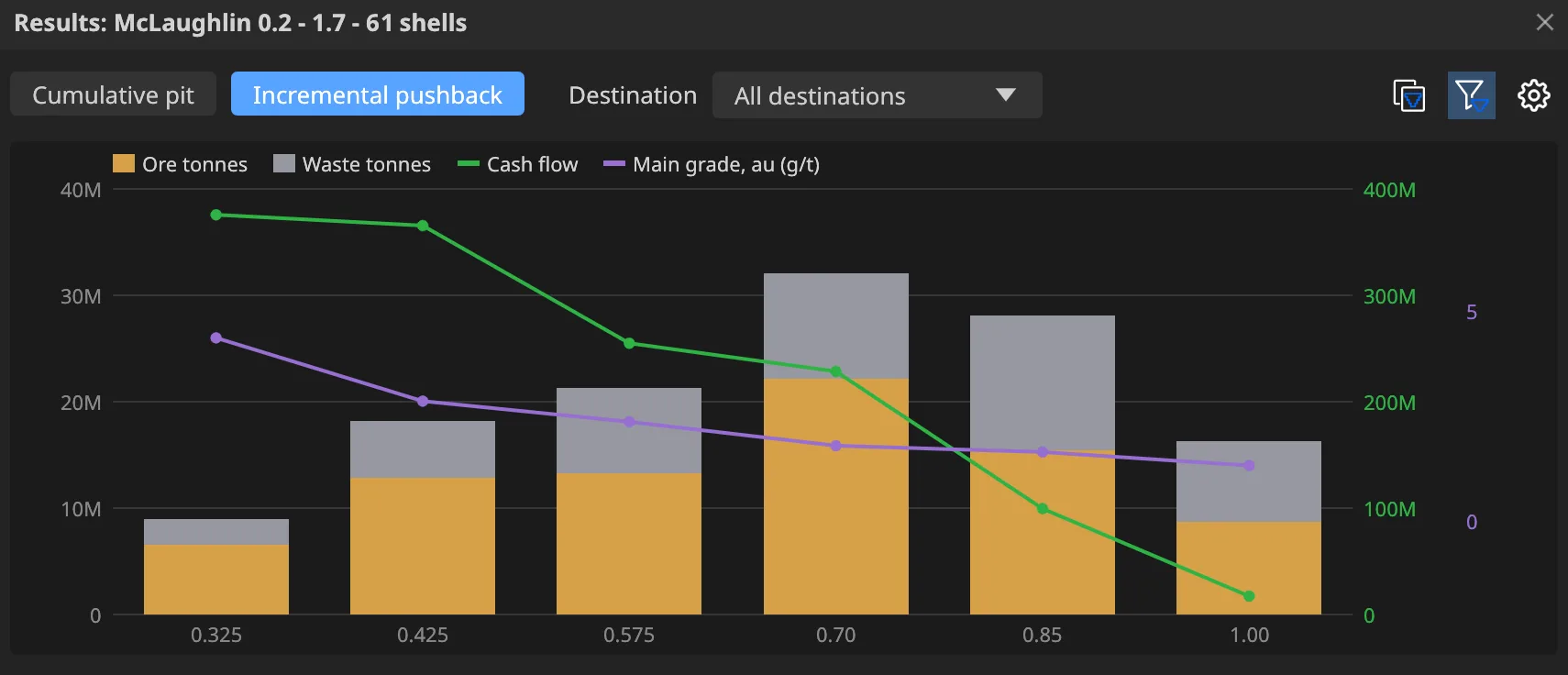The image size is (1568, 675).
Task: Click the 0.70 bar's ore segment
Action: coord(835,496)
